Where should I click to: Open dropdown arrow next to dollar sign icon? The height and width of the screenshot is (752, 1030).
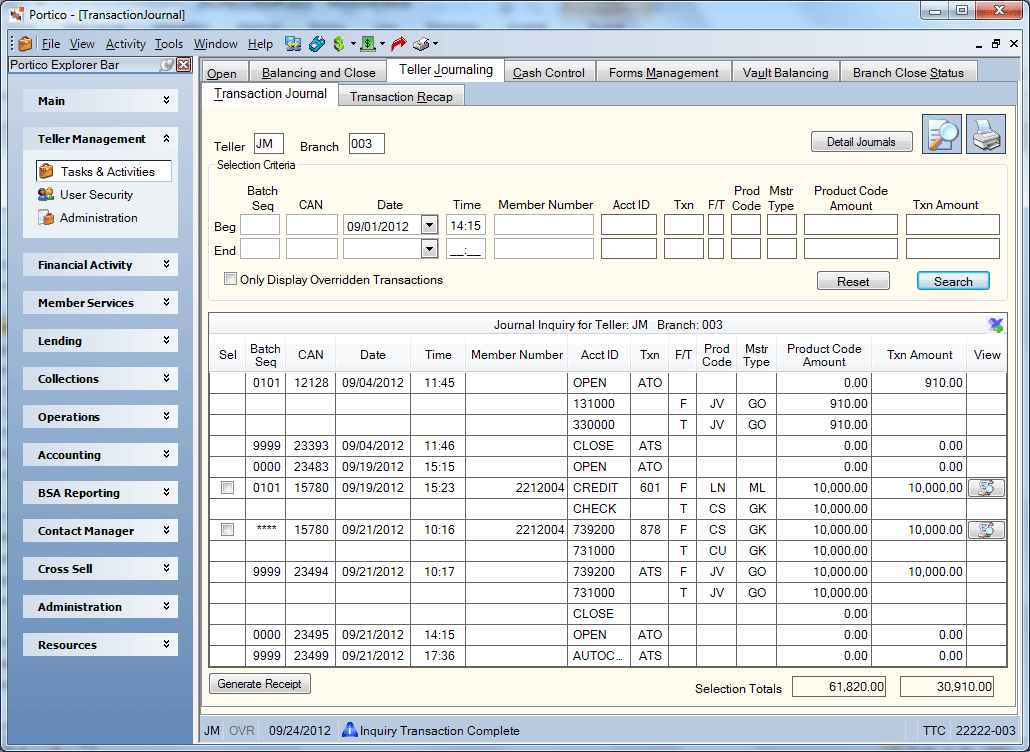[x=353, y=44]
